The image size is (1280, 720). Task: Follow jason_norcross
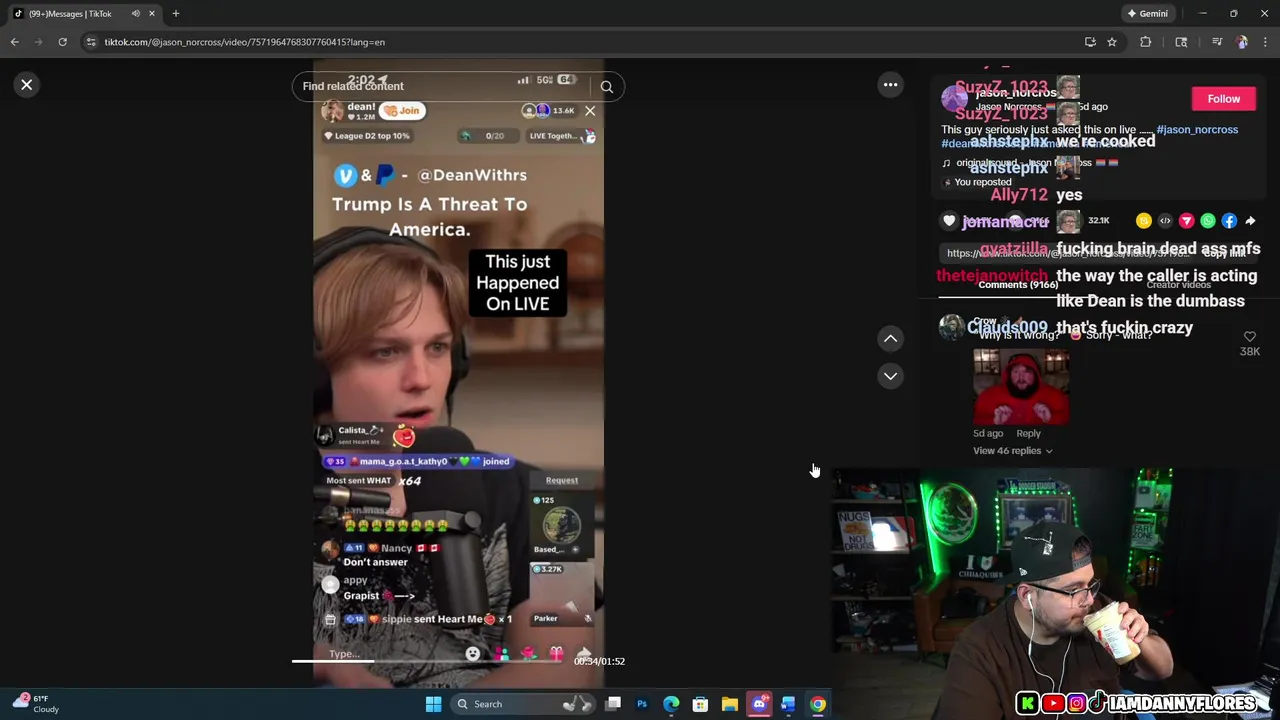pyautogui.click(x=1223, y=99)
